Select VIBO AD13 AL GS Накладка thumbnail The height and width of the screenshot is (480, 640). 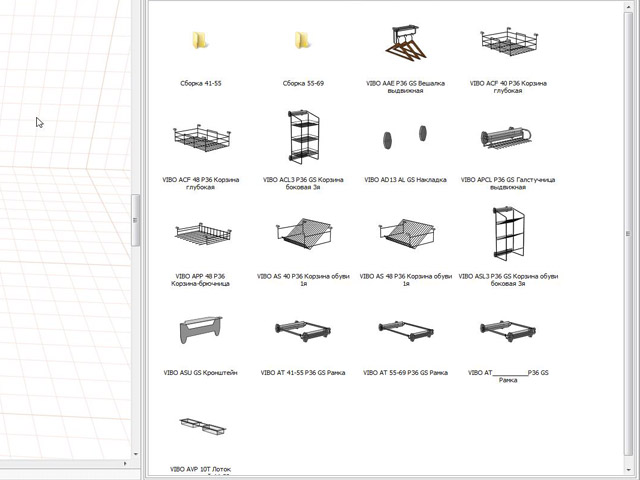405,137
